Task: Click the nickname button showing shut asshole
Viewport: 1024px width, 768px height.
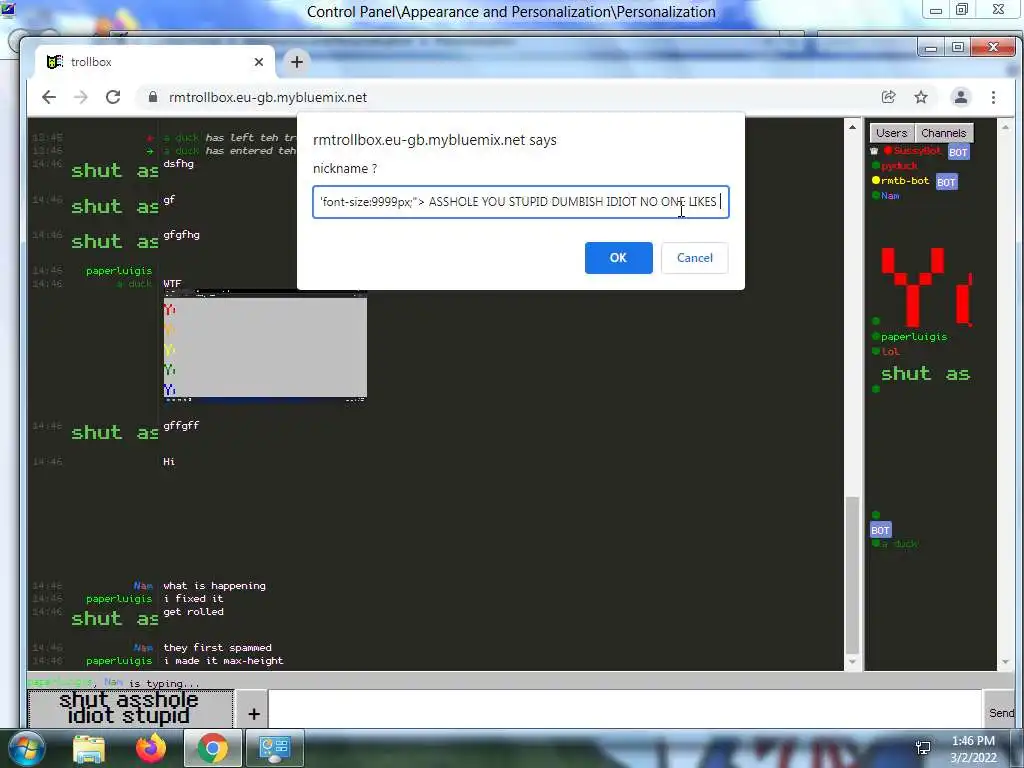Action: pyautogui.click(x=130, y=709)
